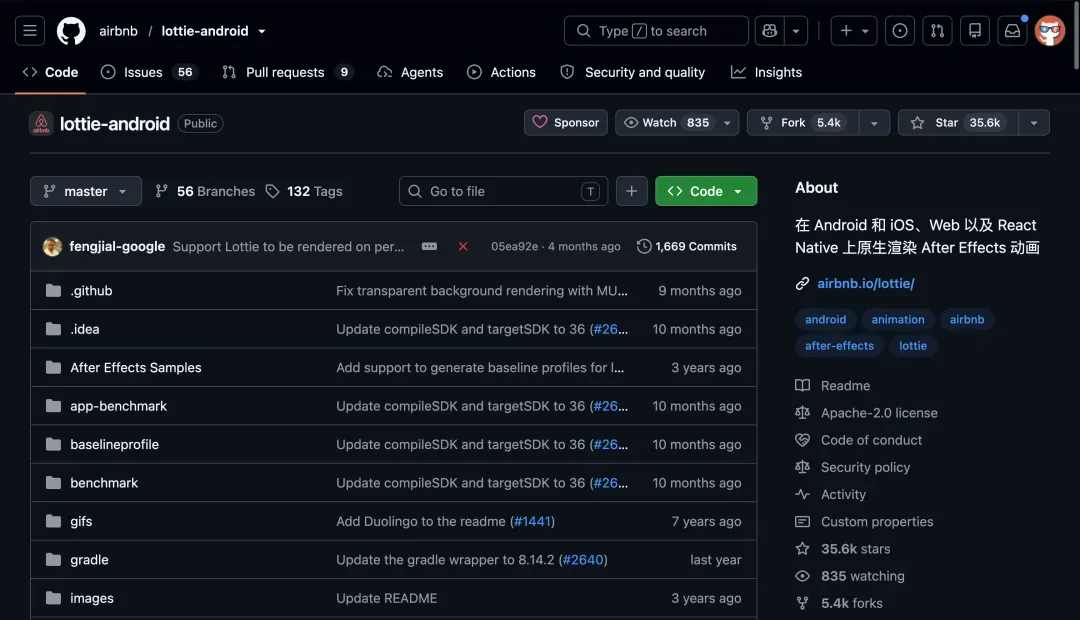Open the Insights tab

(x=767, y=72)
